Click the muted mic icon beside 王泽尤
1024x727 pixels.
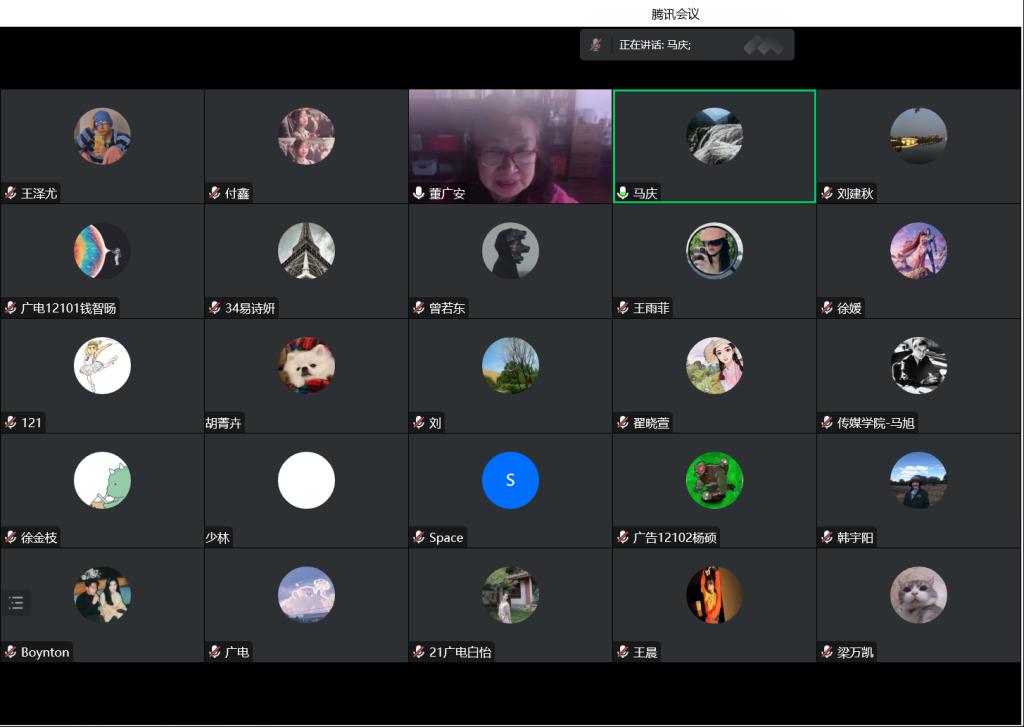[x=11, y=193]
